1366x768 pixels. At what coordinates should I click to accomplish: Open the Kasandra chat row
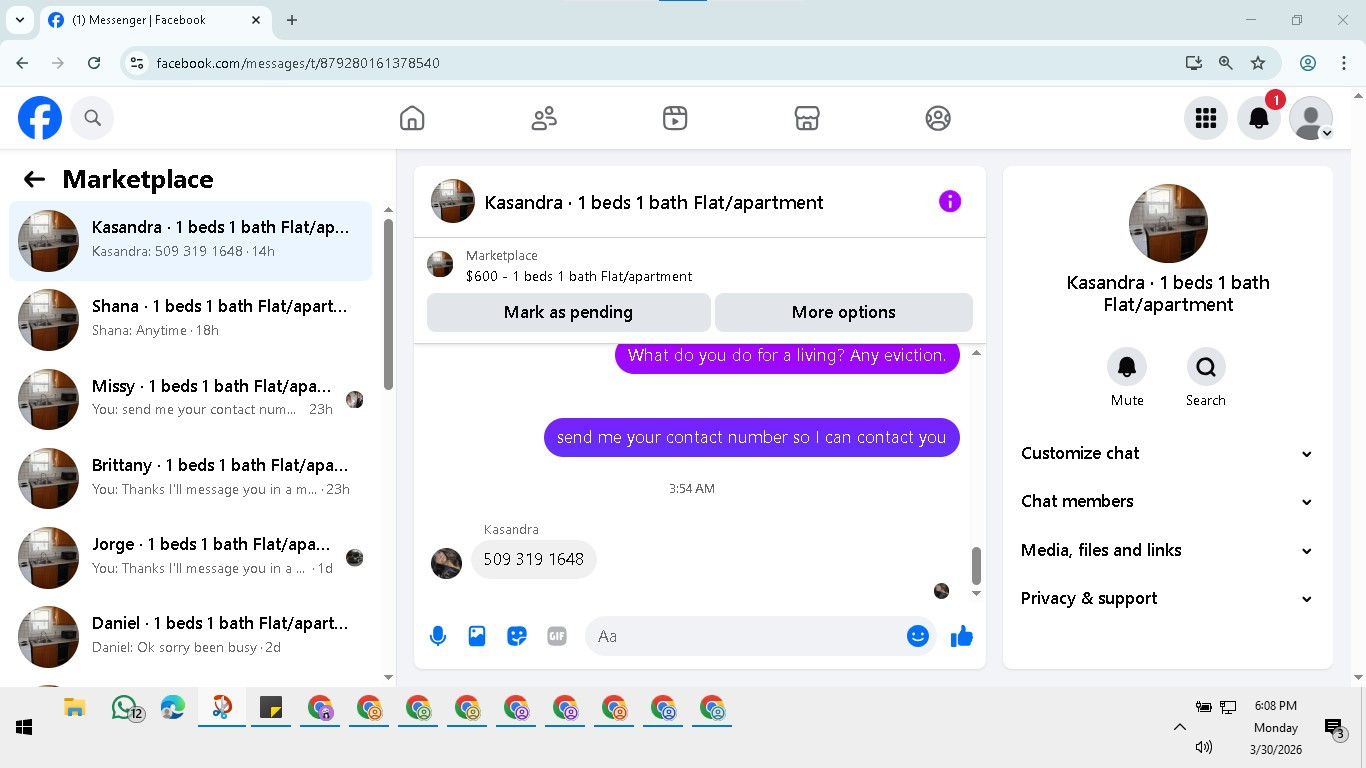(190, 240)
